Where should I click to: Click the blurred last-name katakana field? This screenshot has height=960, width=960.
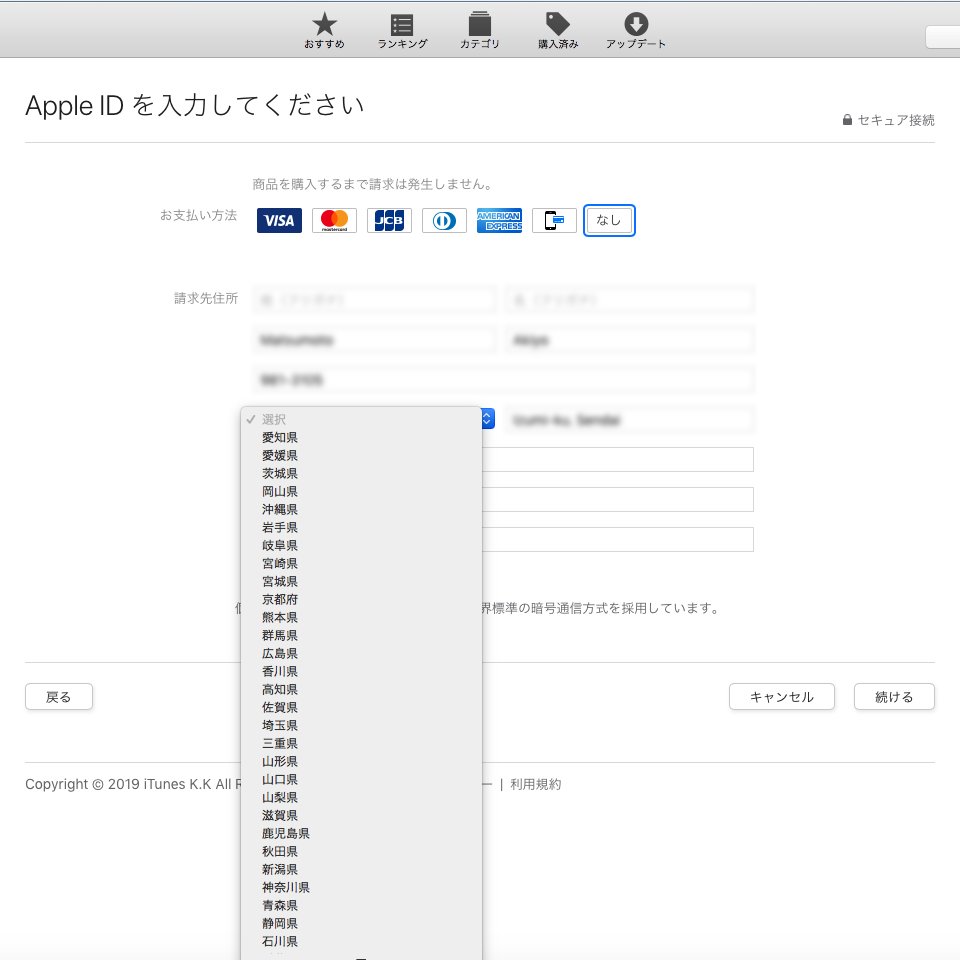374,300
